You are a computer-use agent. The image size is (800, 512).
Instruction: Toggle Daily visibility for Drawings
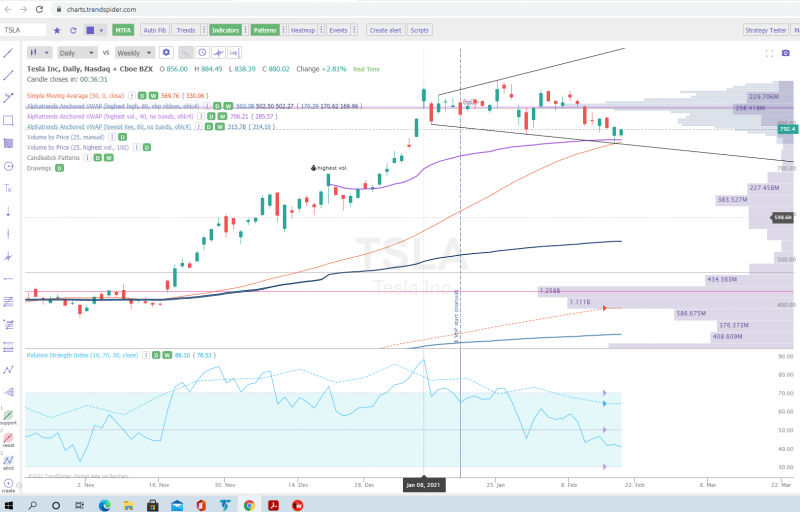pos(60,168)
